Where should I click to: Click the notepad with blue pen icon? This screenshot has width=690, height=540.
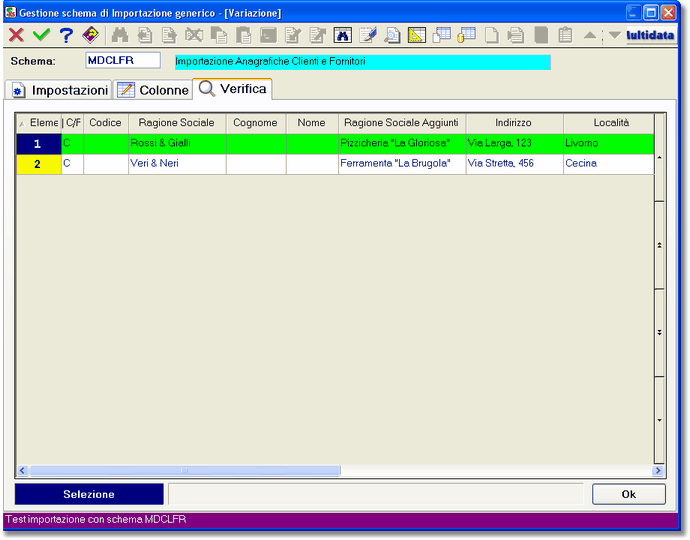coord(368,35)
